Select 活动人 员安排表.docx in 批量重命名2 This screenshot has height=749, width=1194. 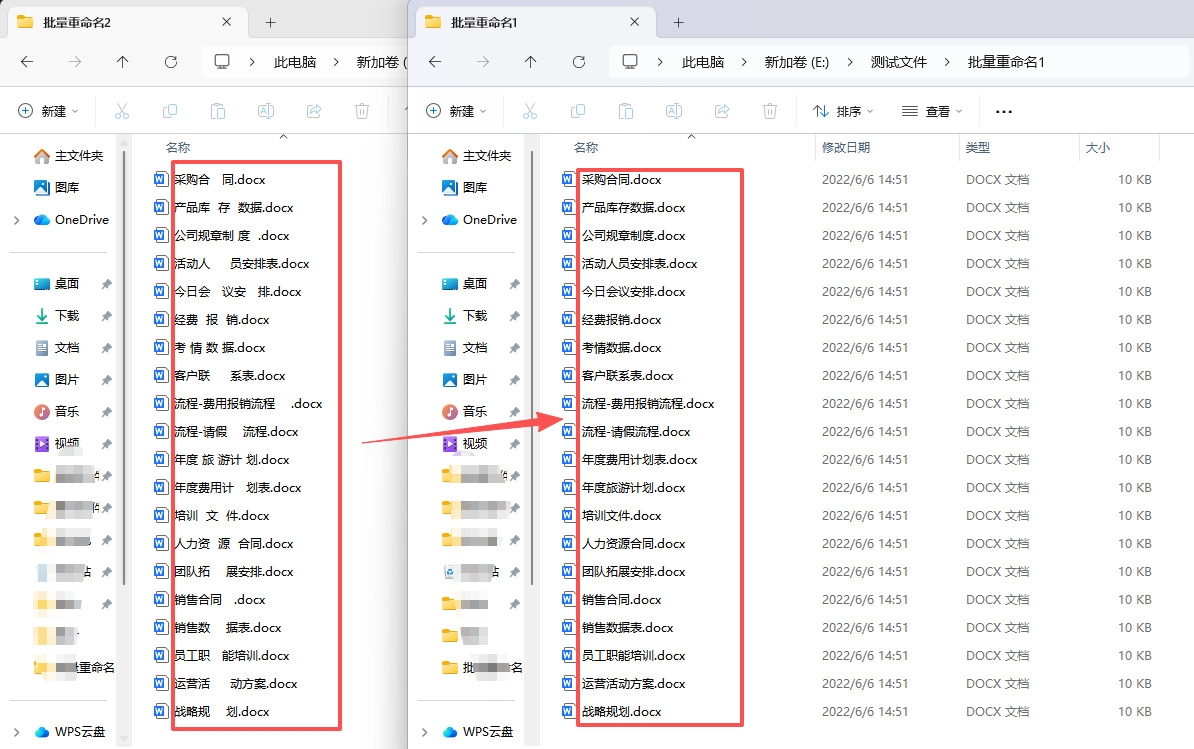241,264
